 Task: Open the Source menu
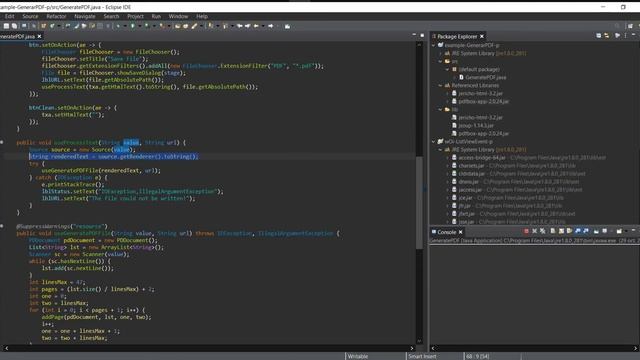pos(30,16)
